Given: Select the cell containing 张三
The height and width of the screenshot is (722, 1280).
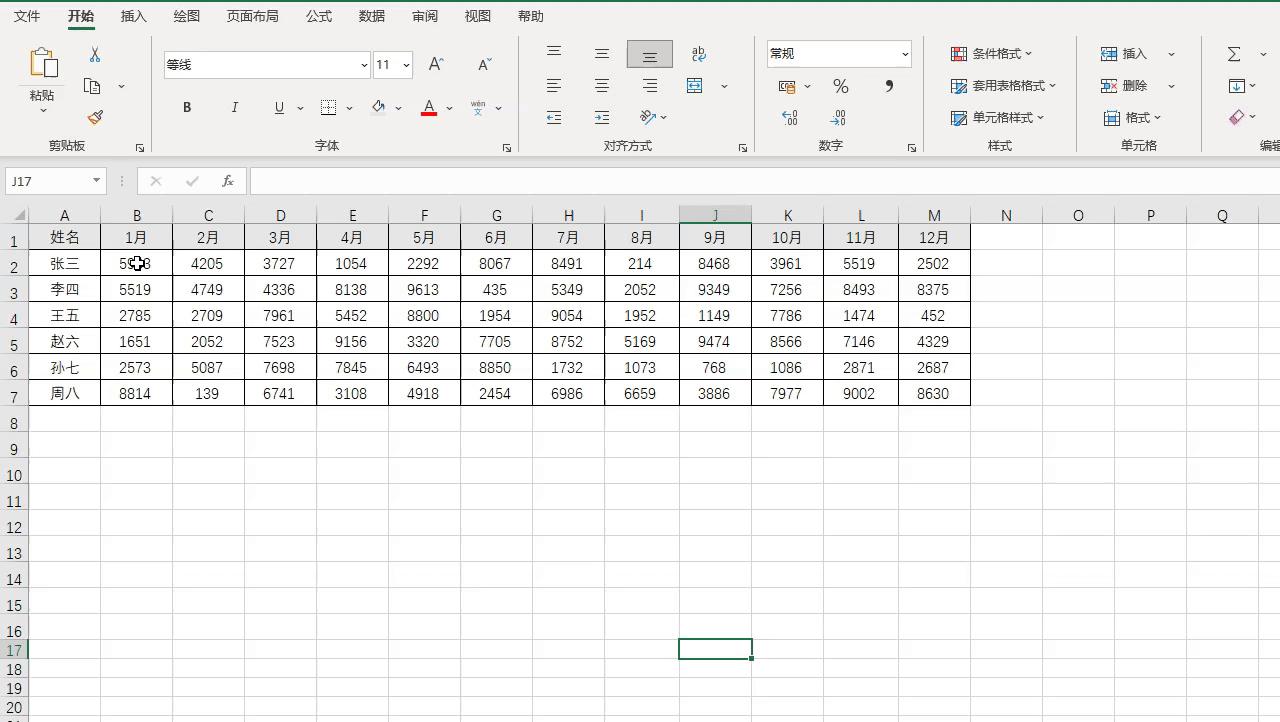Looking at the screenshot, I should click(64, 263).
